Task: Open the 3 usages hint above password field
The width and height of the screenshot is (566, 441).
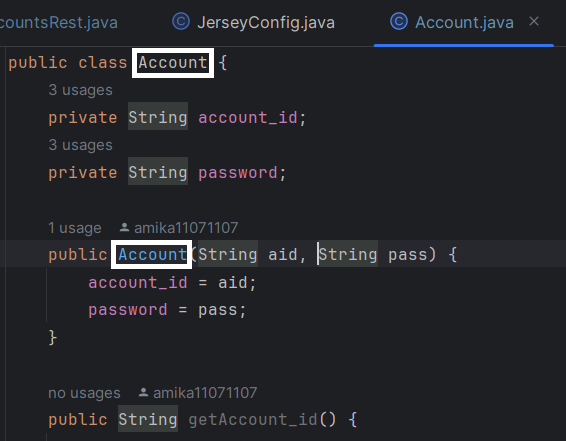Action: (80, 145)
